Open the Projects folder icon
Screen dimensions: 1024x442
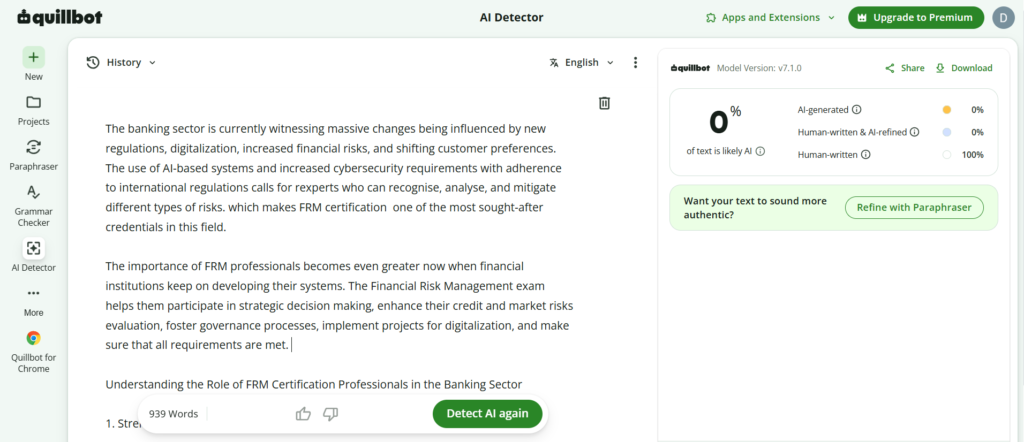[33, 103]
